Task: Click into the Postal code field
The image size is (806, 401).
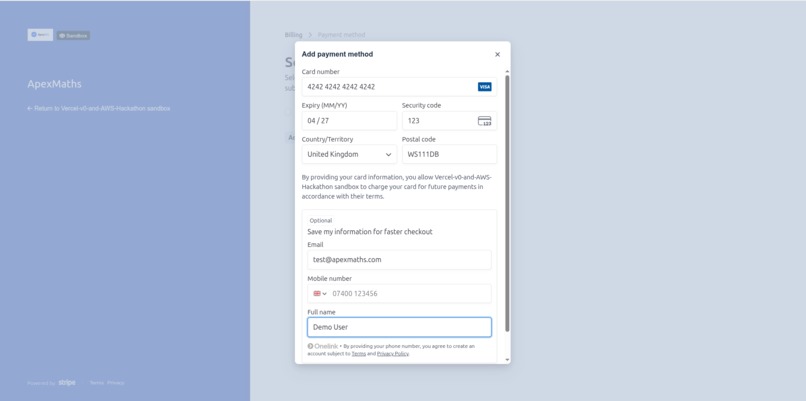Action: point(449,154)
